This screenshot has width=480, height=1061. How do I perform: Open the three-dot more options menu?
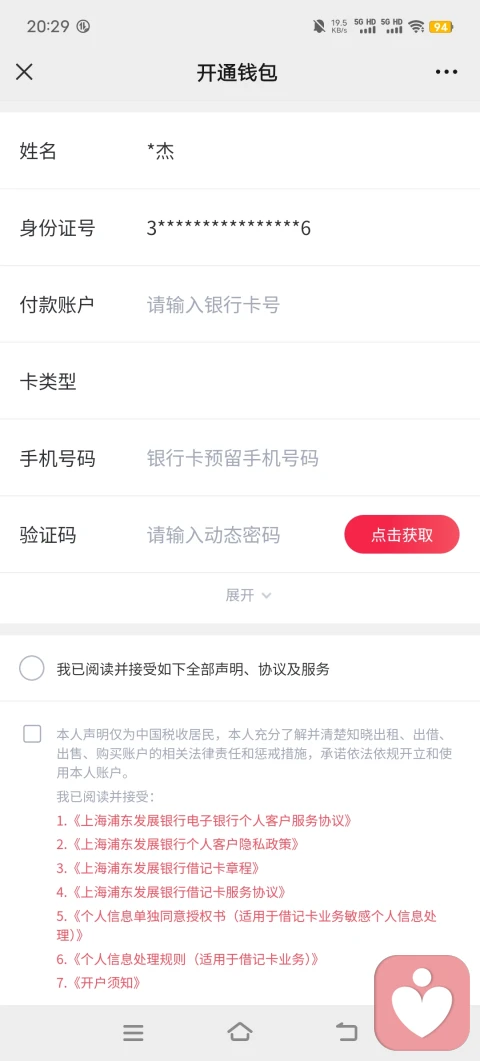coord(446,72)
